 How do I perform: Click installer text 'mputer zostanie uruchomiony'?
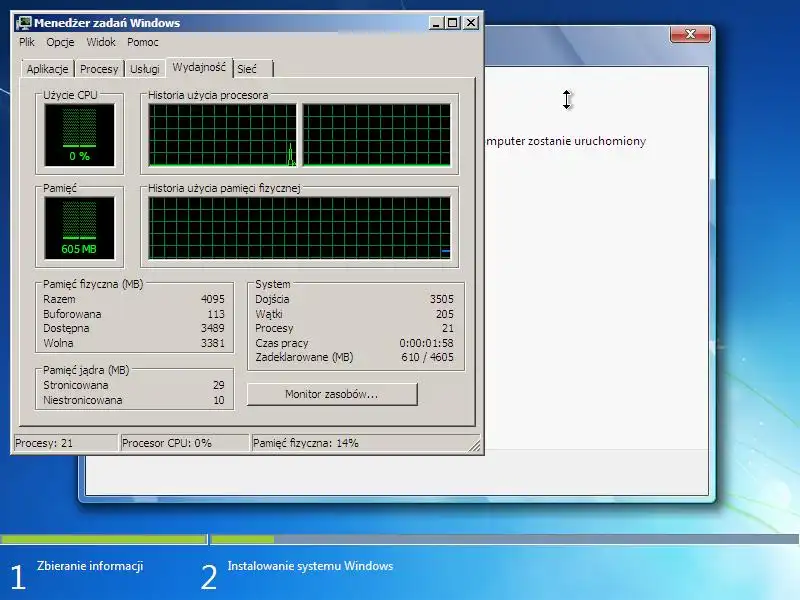click(x=566, y=141)
